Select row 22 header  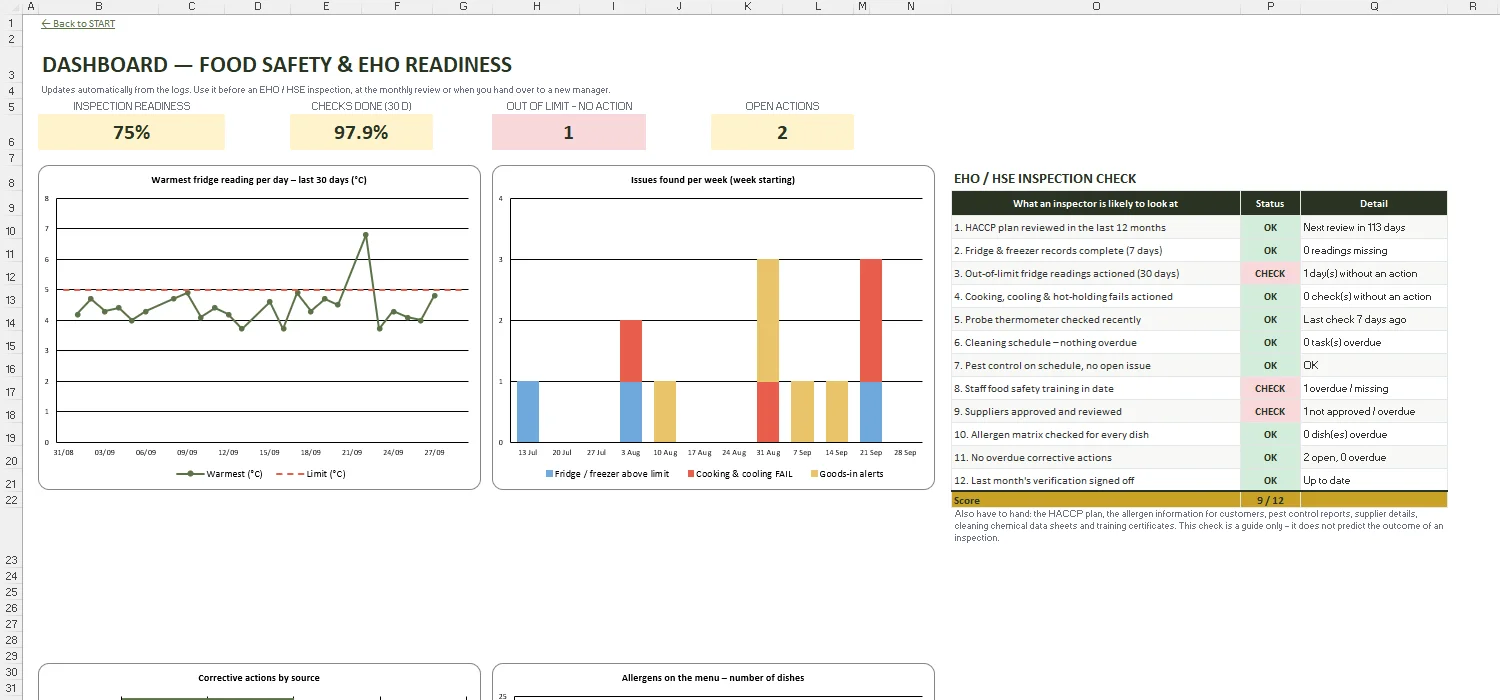(11, 500)
